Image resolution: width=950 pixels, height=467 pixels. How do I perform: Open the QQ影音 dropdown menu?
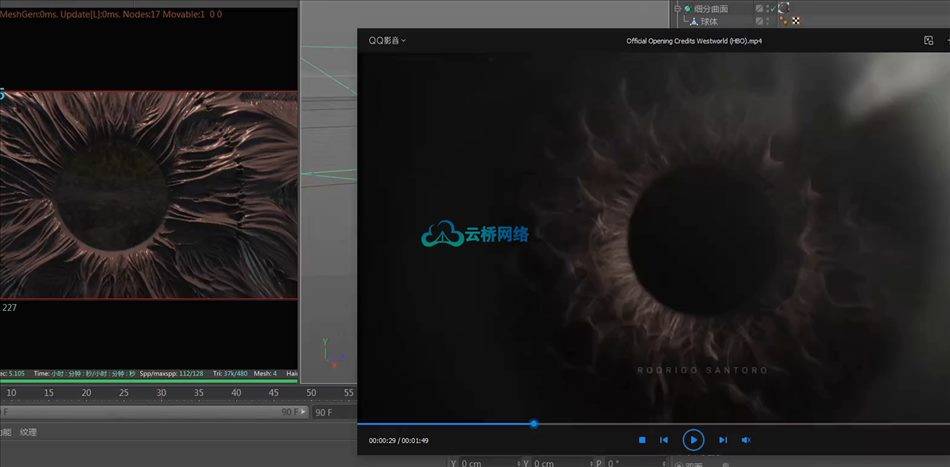[x=387, y=41]
